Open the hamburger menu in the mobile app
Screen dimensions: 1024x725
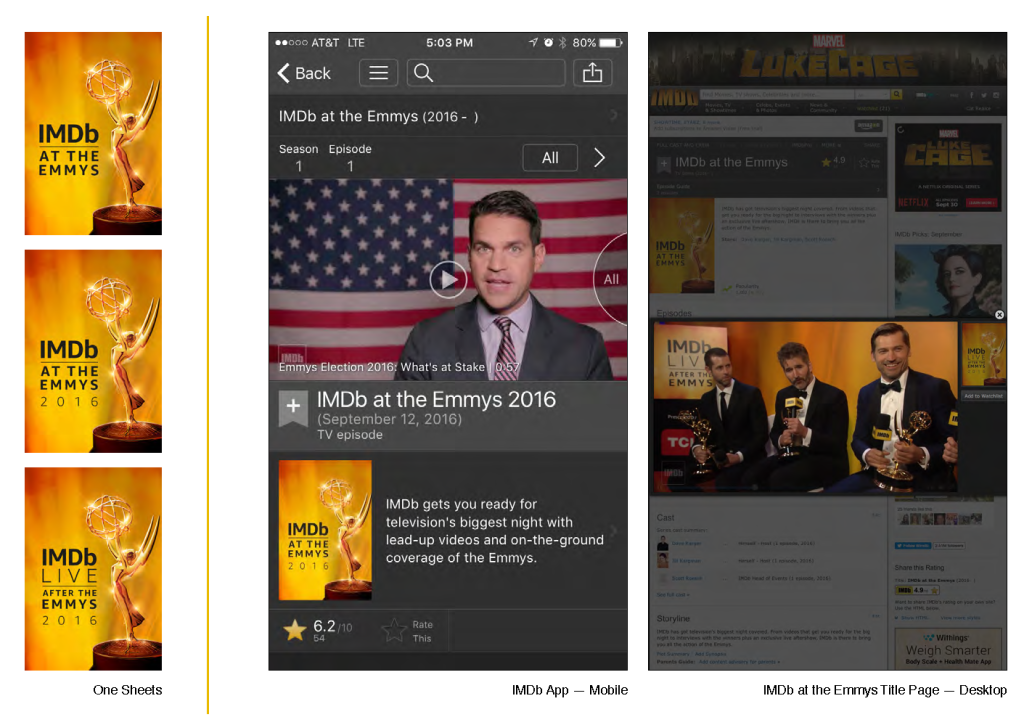point(378,72)
